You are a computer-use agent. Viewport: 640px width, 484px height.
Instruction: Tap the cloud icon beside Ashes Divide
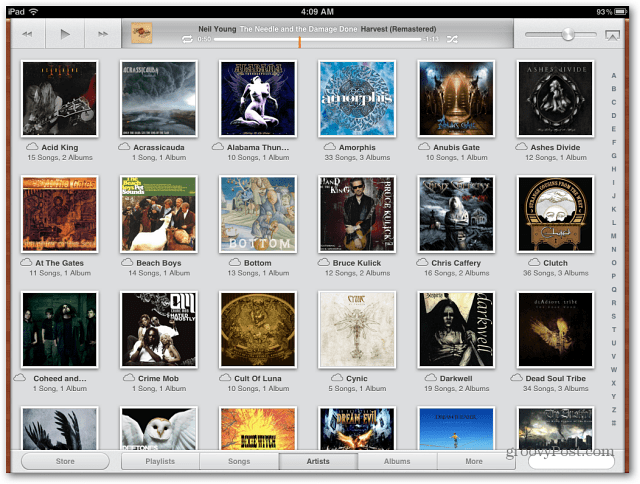(521, 147)
